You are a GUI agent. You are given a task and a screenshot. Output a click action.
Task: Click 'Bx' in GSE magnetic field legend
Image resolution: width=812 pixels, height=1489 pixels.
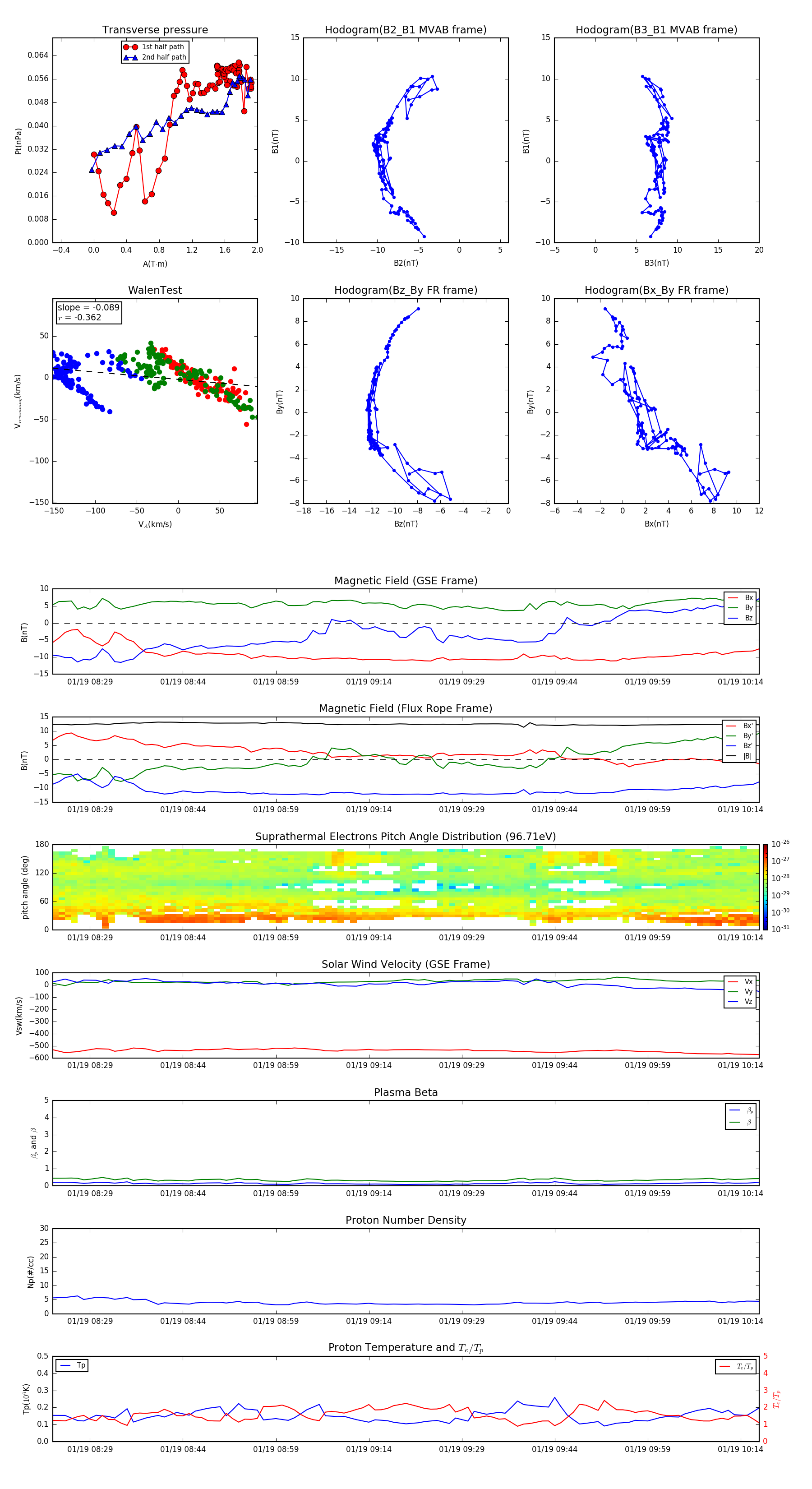point(741,598)
